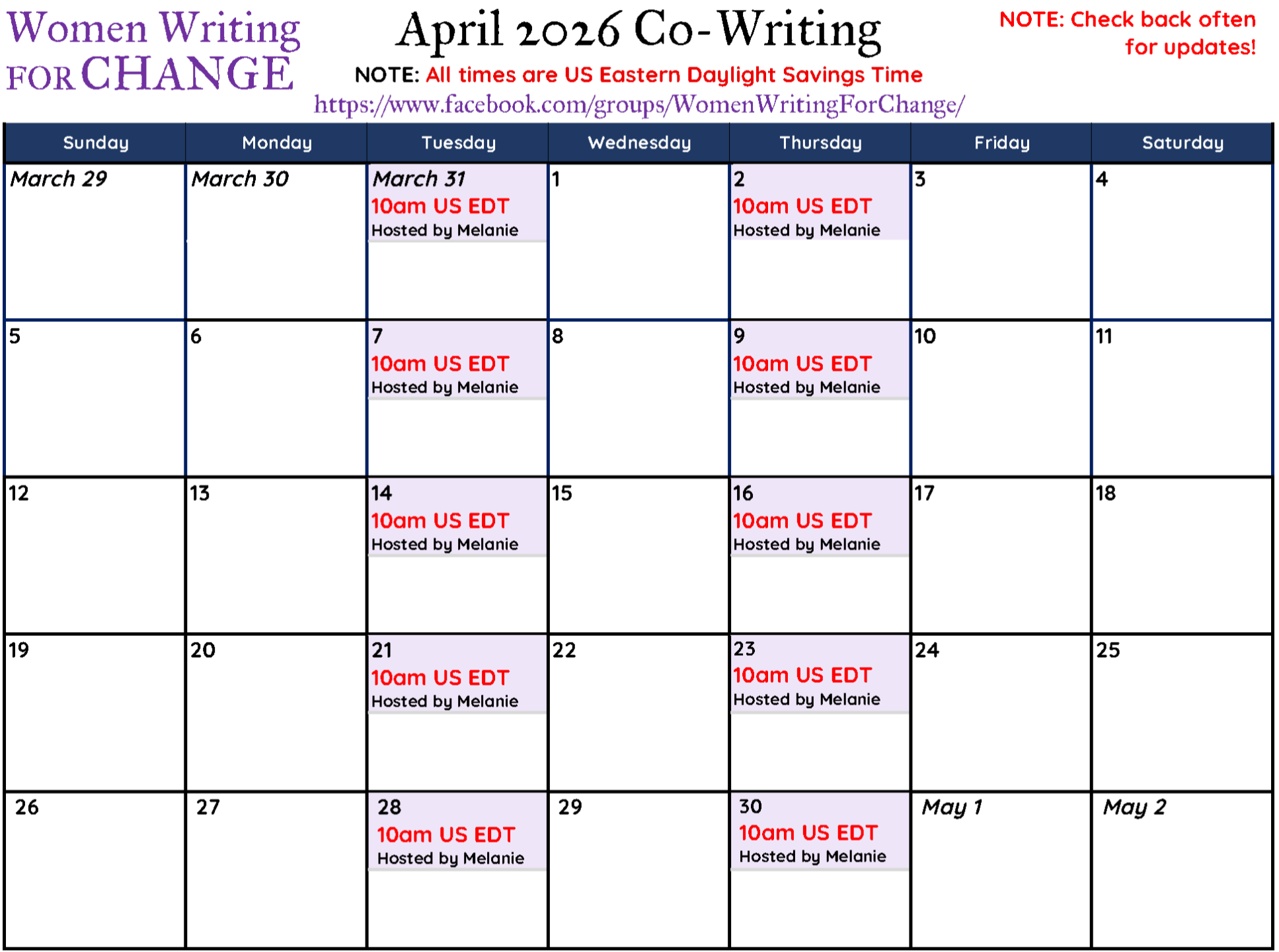This screenshot has width=1279, height=952.
Task: Select the April 16 co-writing session
Action: 820,517
